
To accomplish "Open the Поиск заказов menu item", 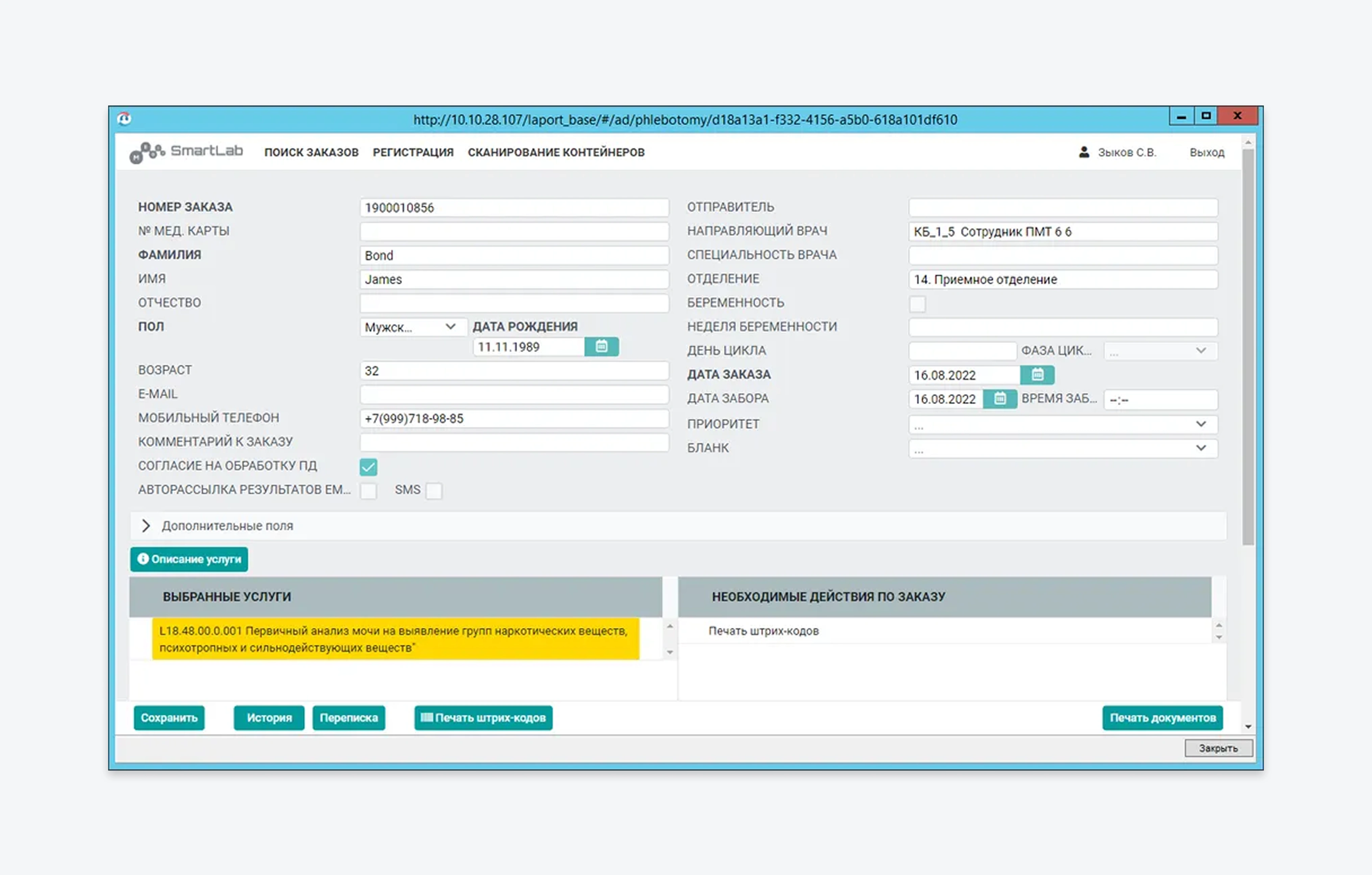I will 311,152.
